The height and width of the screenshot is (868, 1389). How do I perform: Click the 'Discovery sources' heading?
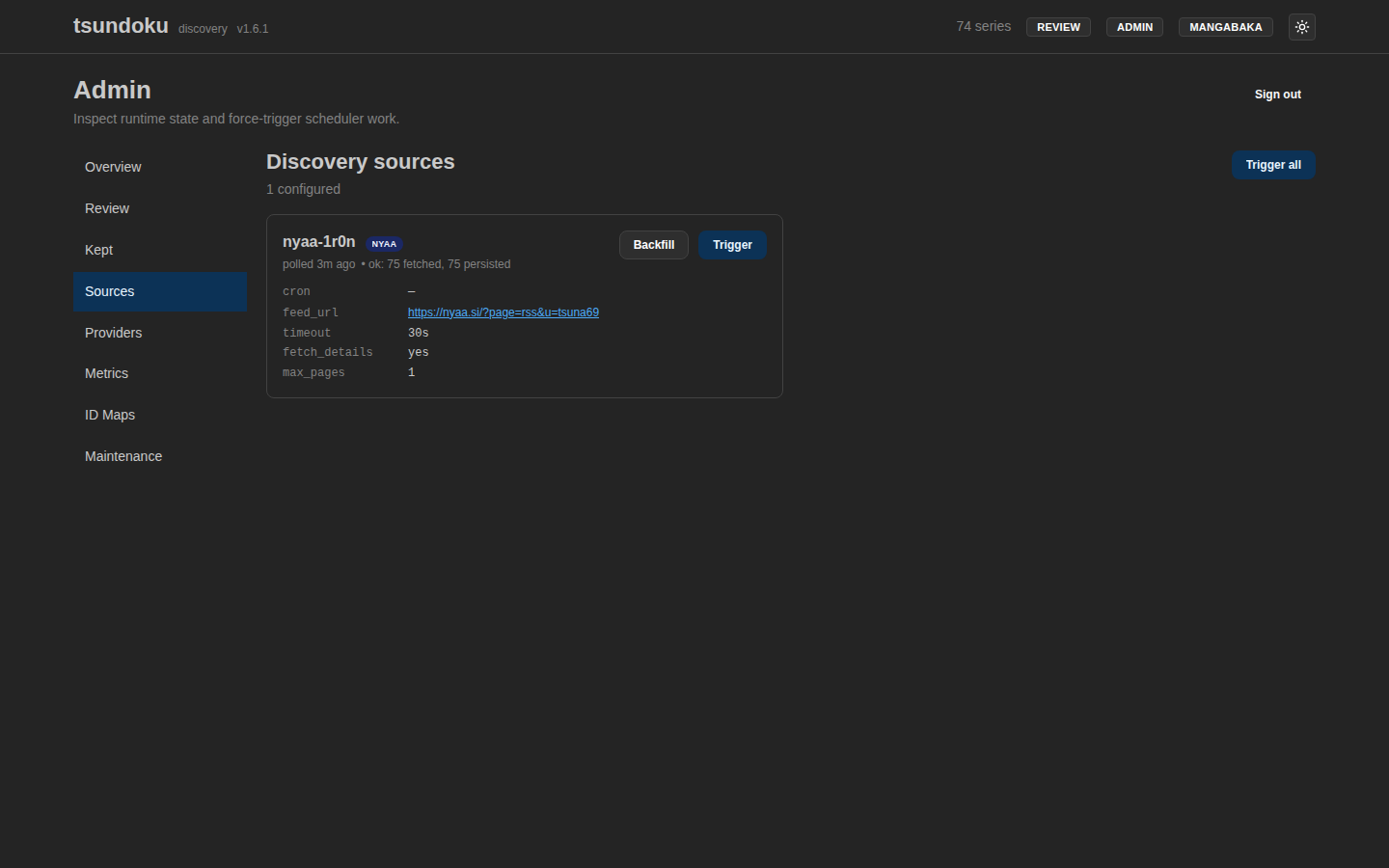tap(360, 162)
